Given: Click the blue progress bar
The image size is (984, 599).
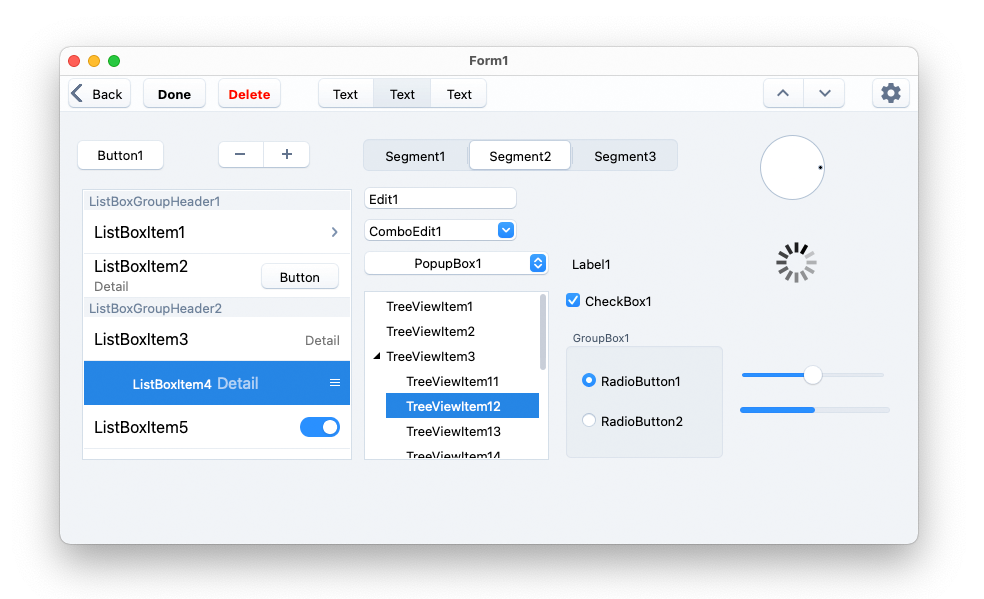Looking at the screenshot, I should click(815, 410).
